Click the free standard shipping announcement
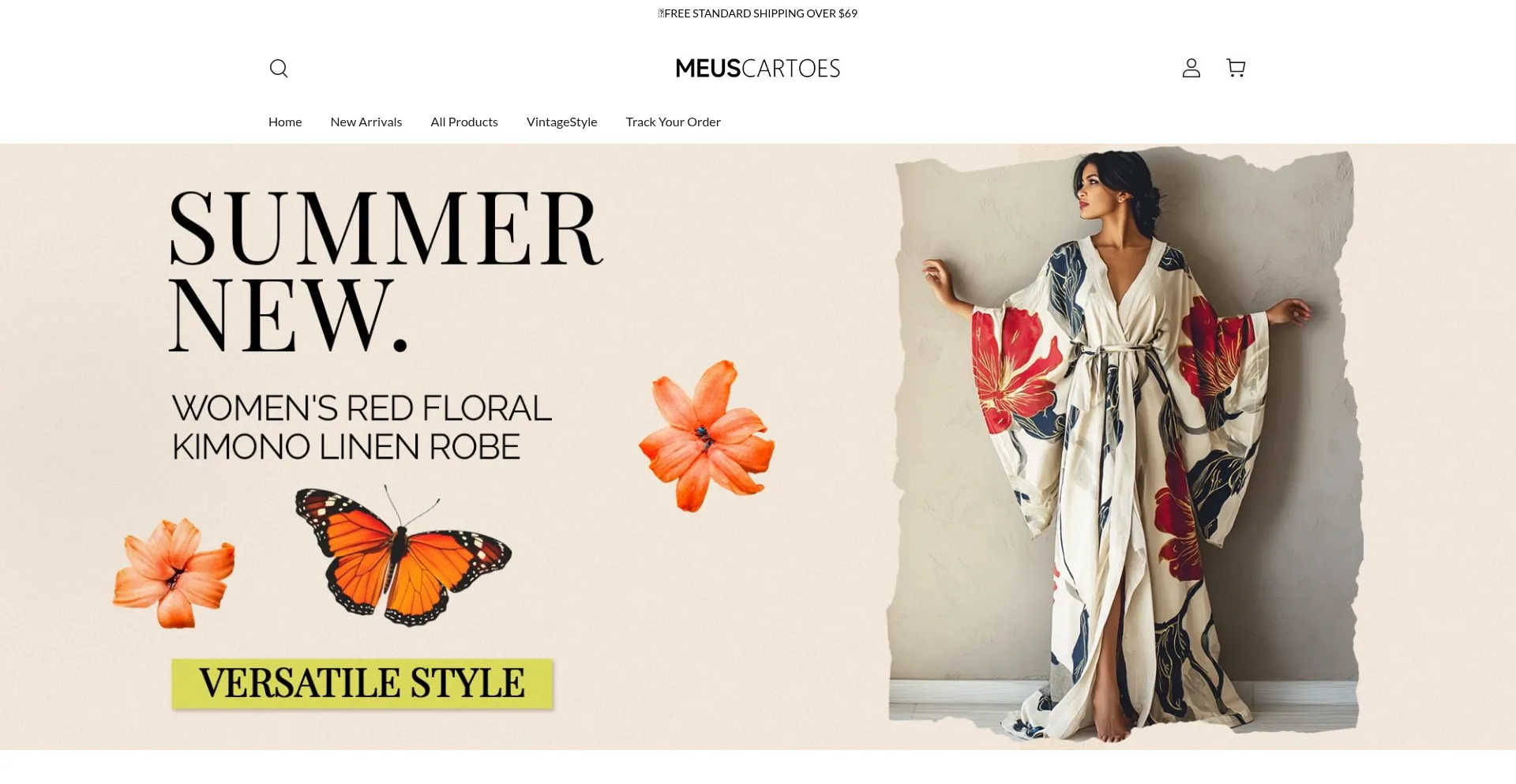 tap(757, 13)
